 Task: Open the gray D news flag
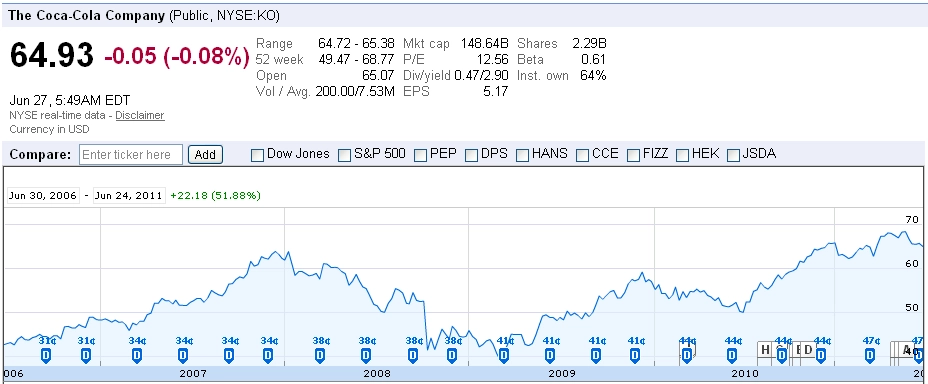(x=808, y=349)
